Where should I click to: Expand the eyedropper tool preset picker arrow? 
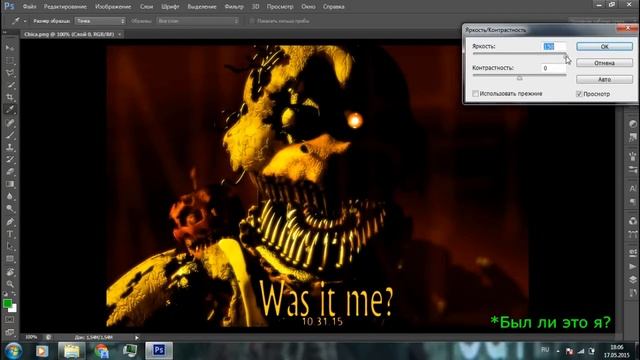pyautogui.click(x=25, y=21)
